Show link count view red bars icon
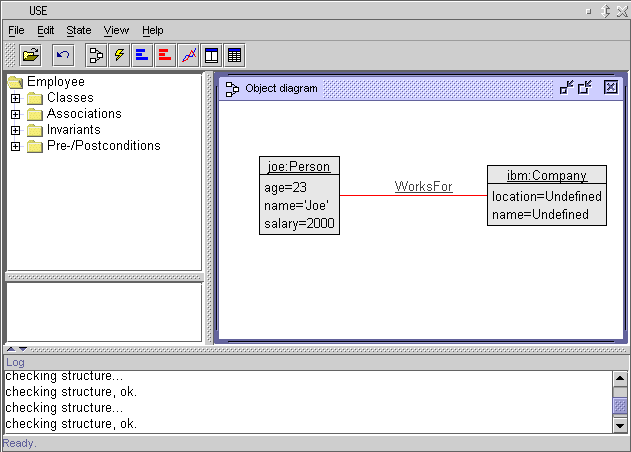This screenshot has height=452, width=631. pyautogui.click(x=165, y=55)
